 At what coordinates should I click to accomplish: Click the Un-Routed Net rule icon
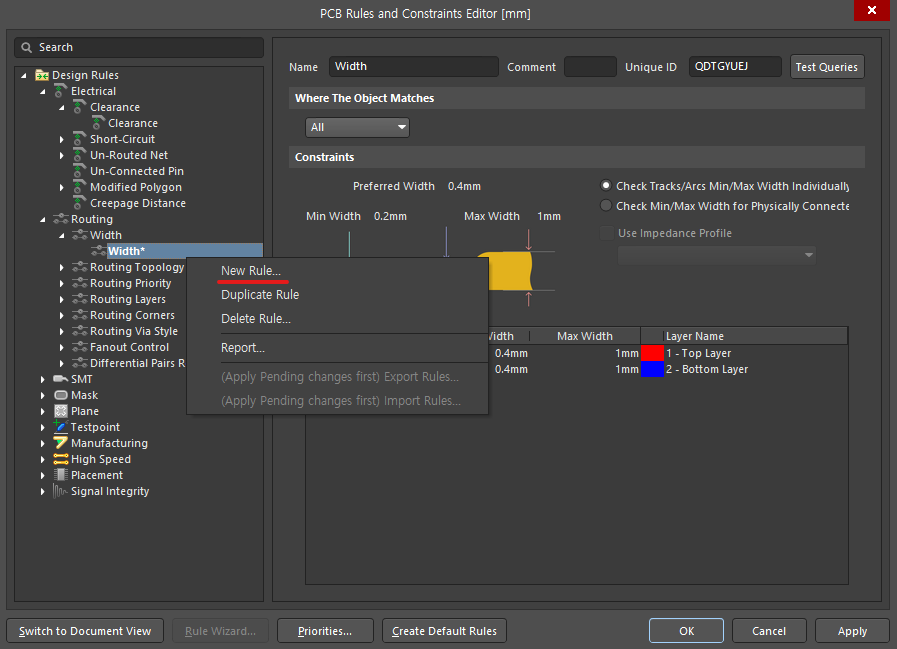pyautogui.click(x=80, y=155)
